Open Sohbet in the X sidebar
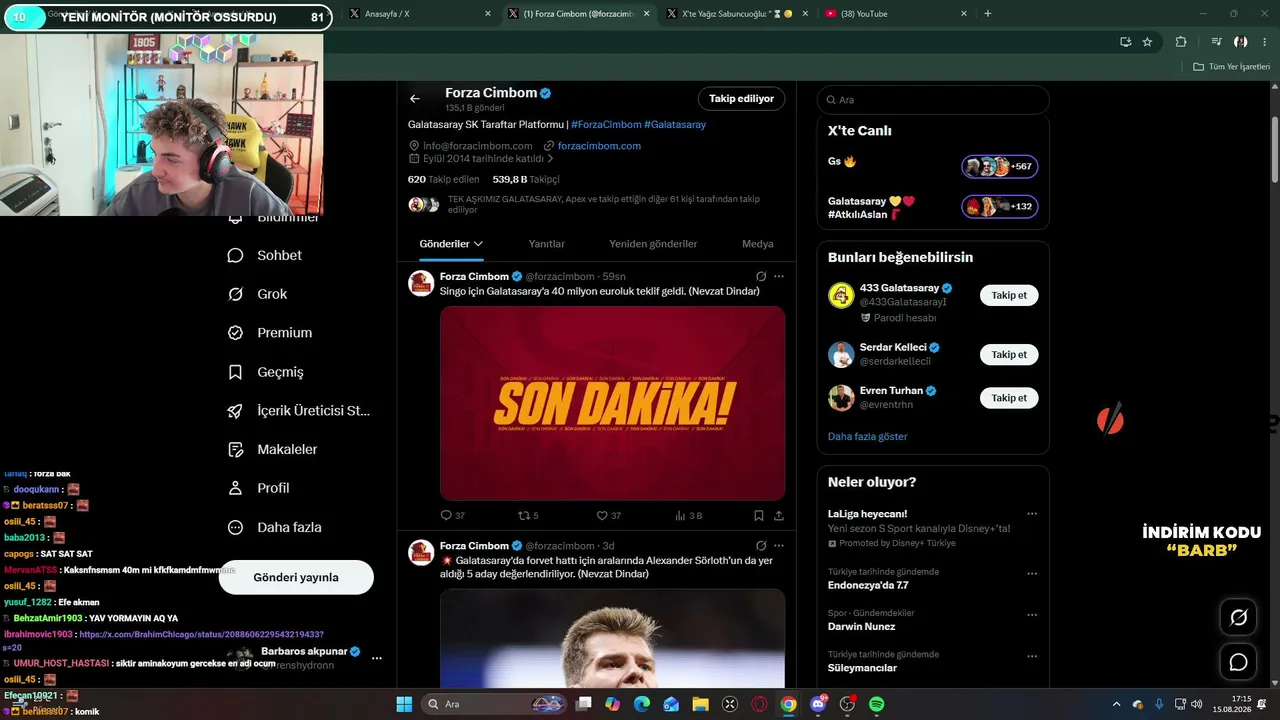The height and width of the screenshot is (720, 1280). tap(265, 255)
